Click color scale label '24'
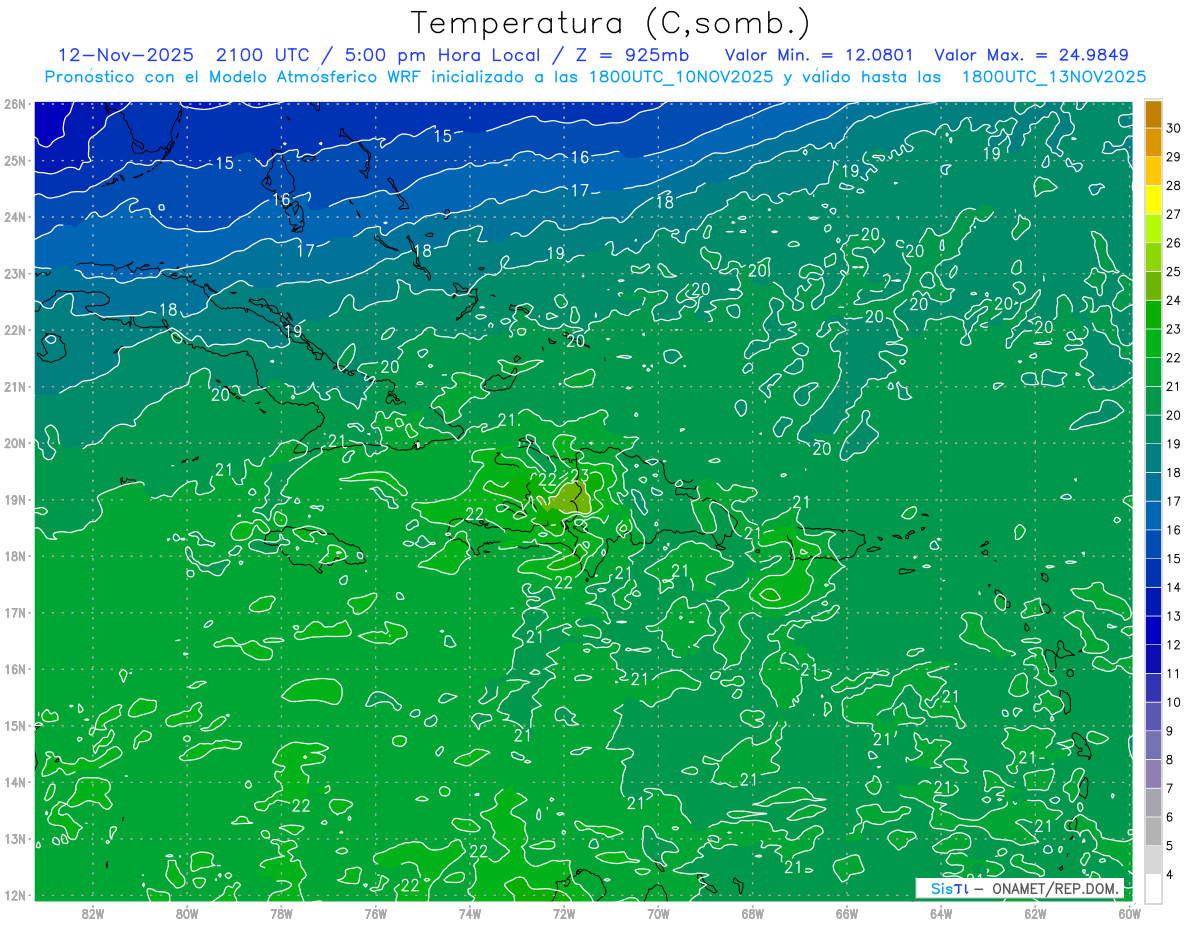The height and width of the screenshot is (927, 1200). (x=1173, y=300)
